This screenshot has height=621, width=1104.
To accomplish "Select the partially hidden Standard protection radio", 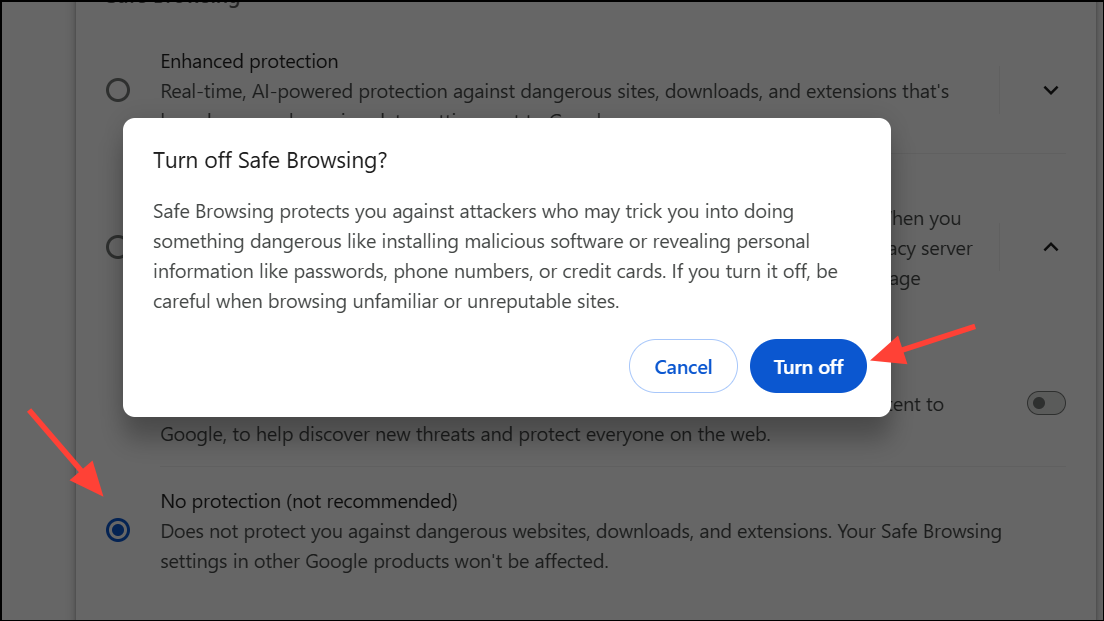I will [x=114, y=246].
